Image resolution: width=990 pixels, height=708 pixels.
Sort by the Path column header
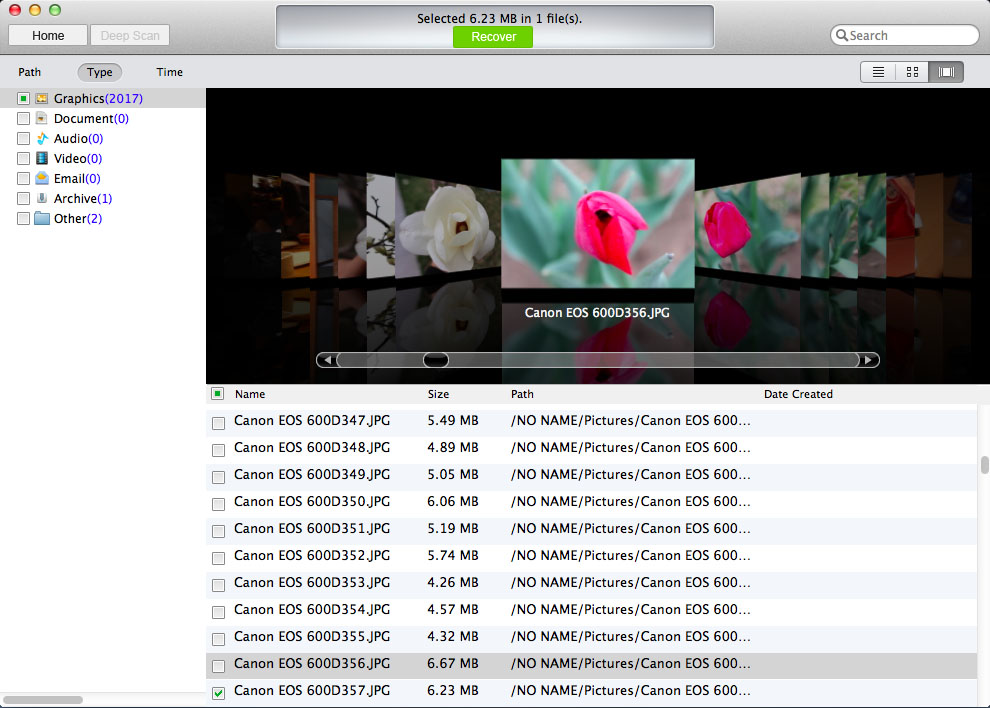[x=522, y=394]
